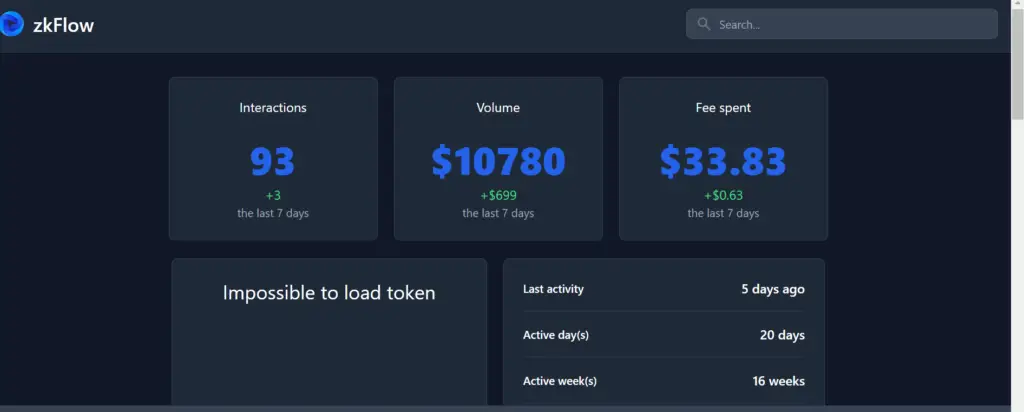Viewport: 1024px width, 412px height.
Task: Open the zkFlow brand name link
Action: [x=63, y=25]
